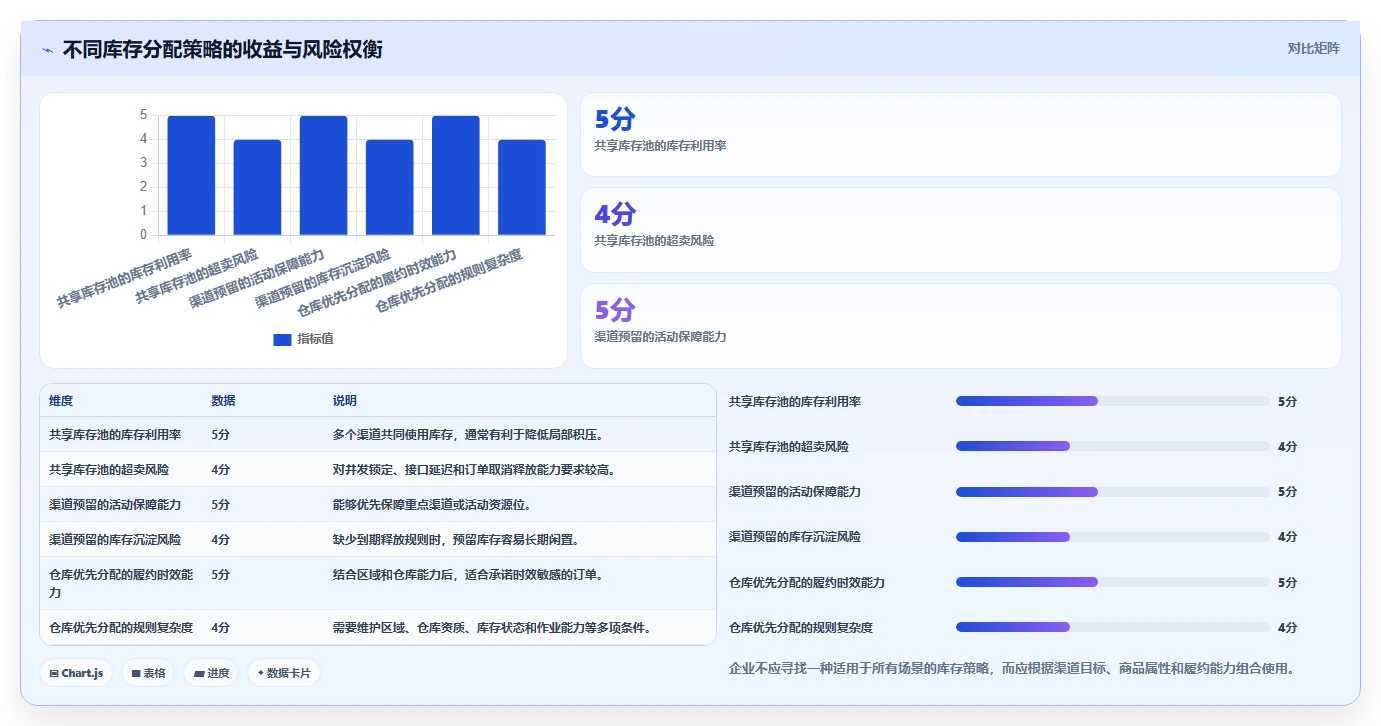Click the 渠道预留的库存沉淀风险 chart bar

click(x=389, y=187)
